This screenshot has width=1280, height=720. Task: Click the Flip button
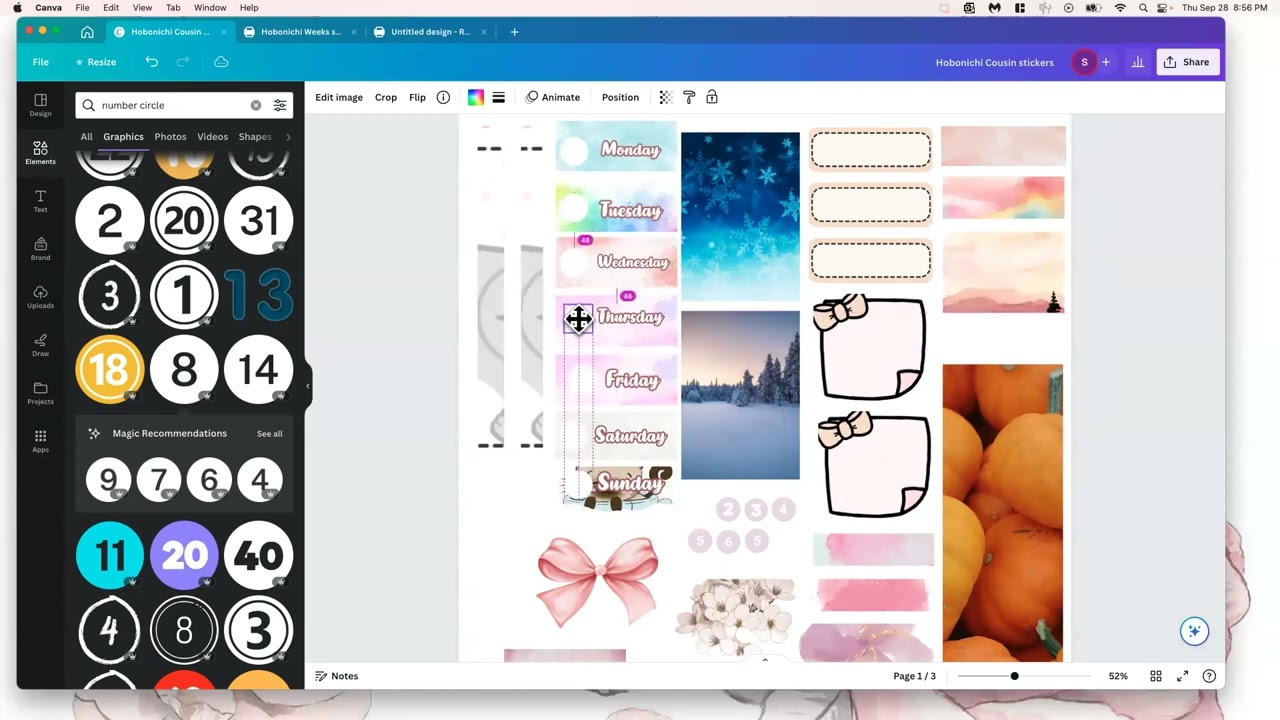coord(417,97)
